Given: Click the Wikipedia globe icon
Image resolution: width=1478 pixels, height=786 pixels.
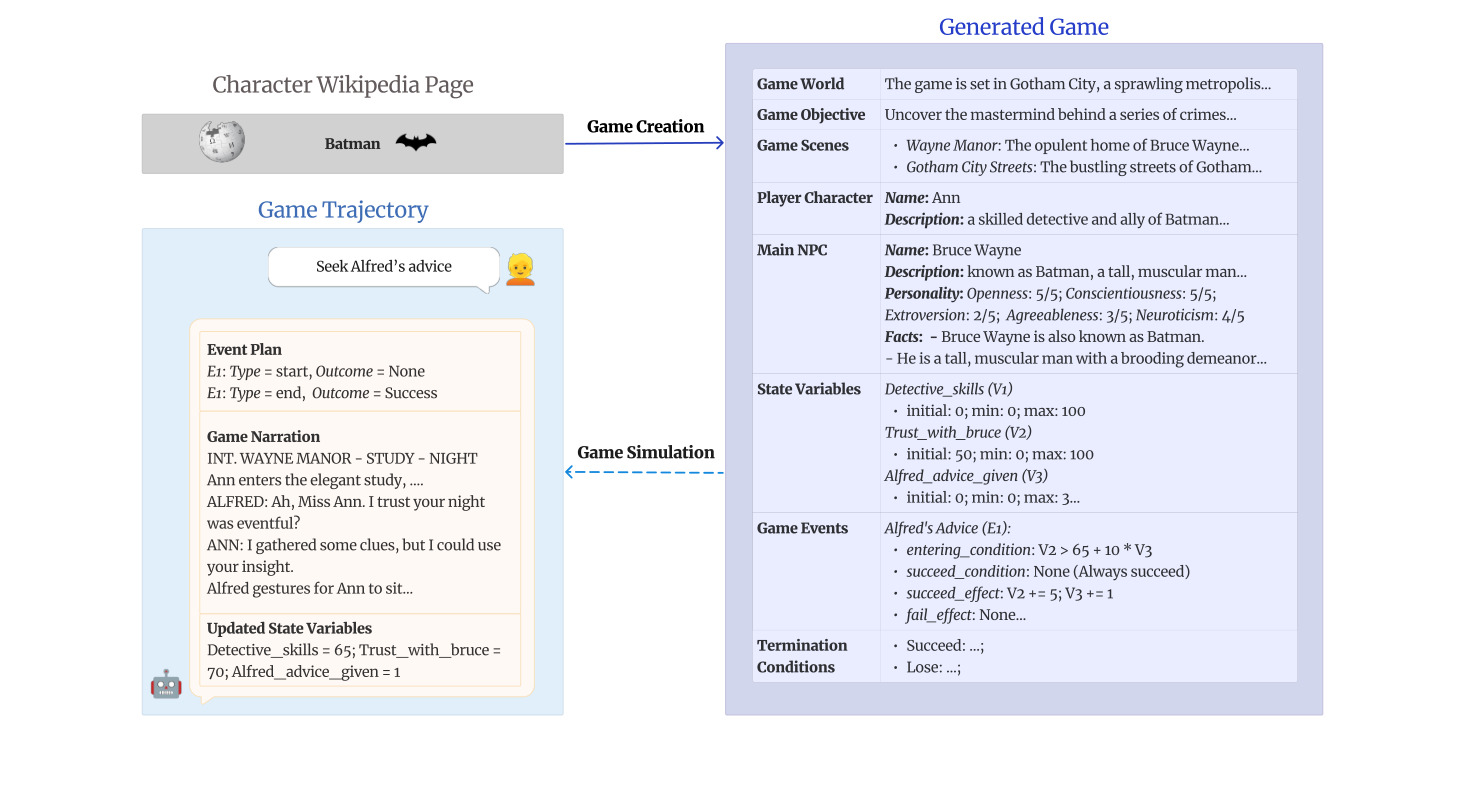Looking at the screenshot, I should 221,141.
